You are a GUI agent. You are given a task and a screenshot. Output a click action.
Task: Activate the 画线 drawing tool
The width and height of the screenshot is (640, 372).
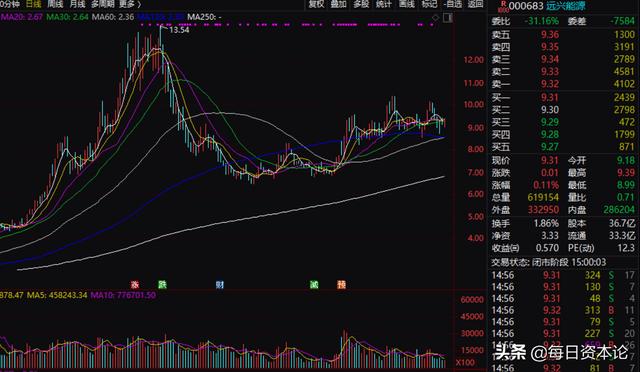click(x=407, y=4)
